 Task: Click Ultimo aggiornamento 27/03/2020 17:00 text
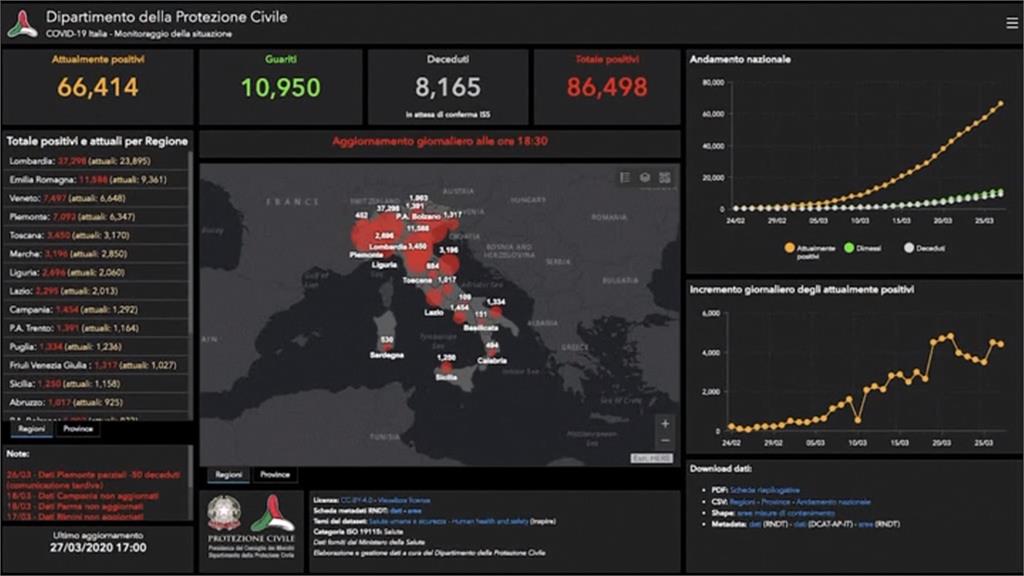[98, 542]
